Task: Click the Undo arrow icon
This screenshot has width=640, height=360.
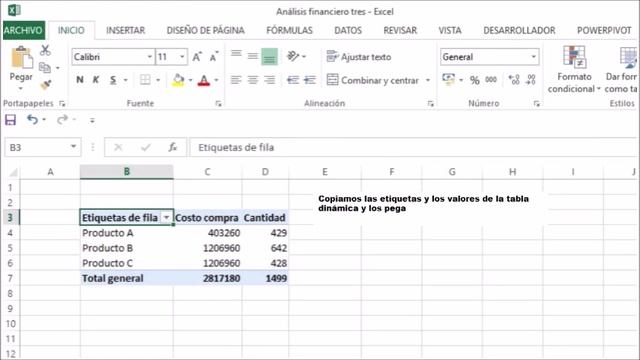Action: [x=32, y=120]
